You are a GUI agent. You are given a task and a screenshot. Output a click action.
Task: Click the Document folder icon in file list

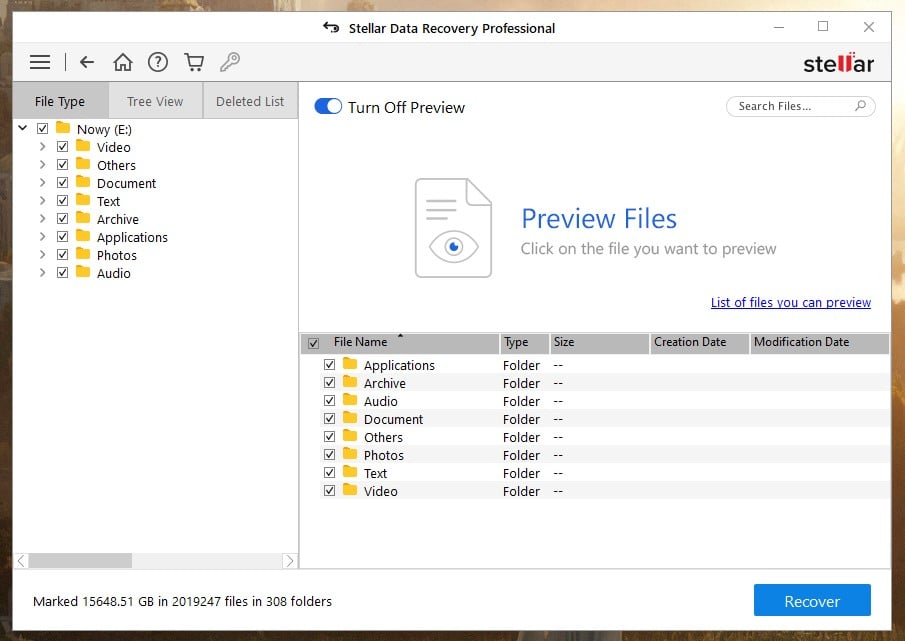(350, 417)
